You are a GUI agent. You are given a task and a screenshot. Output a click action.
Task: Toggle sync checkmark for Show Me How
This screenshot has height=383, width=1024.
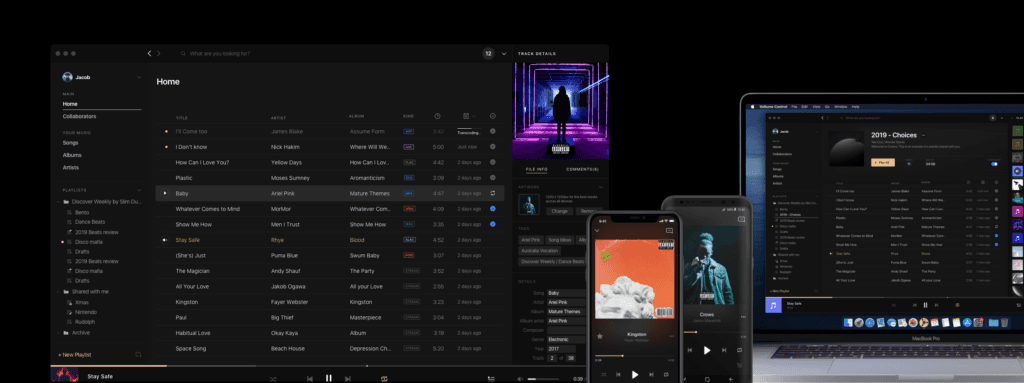point(492,224)
